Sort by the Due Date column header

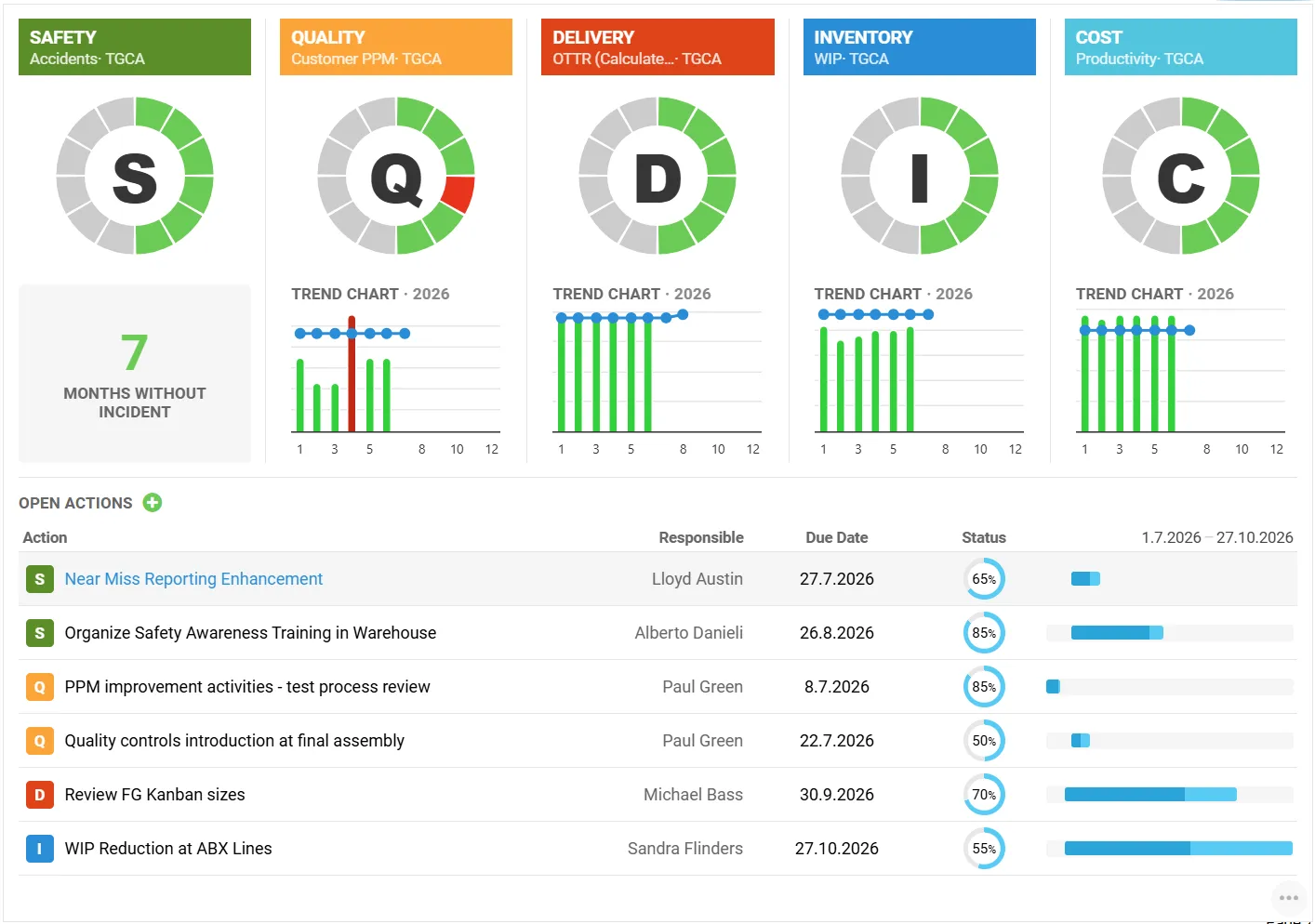[836, 537]
